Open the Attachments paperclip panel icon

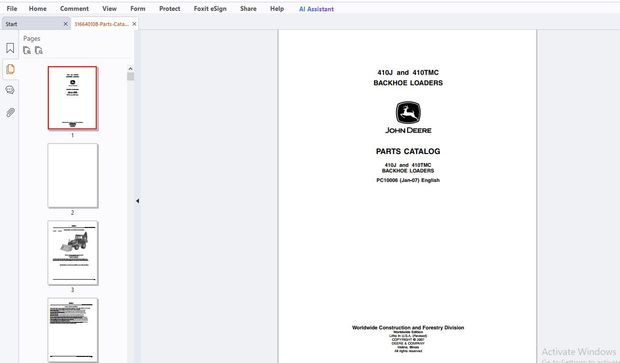click(x=10, y=113)
